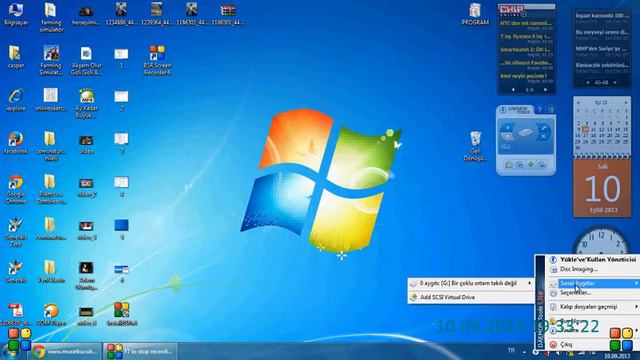640x360 pixels.
Task: Select the onlinesaatc file icon
Action: [x=51, y=100]
